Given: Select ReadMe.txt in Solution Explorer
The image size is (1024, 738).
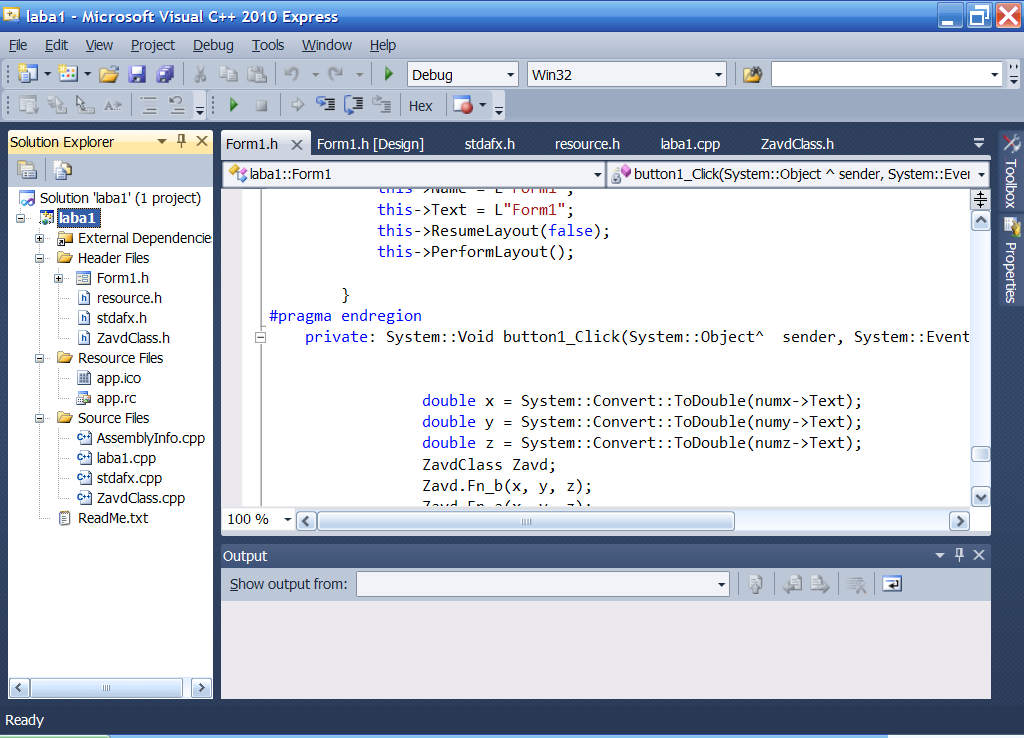Looking at the screenshot, I should click(x=113, y=519).
